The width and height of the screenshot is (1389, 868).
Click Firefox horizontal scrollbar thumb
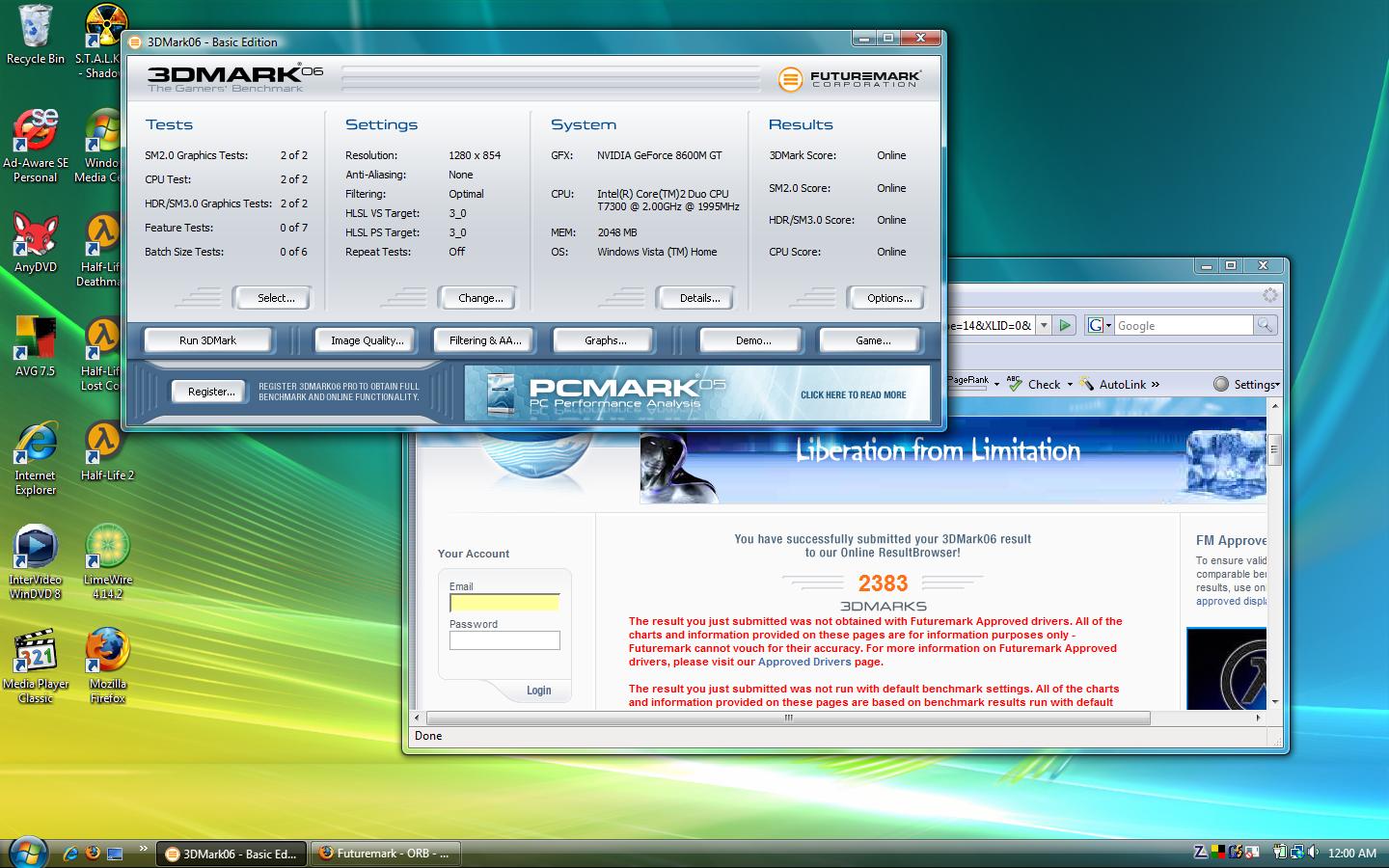[788, 718]
